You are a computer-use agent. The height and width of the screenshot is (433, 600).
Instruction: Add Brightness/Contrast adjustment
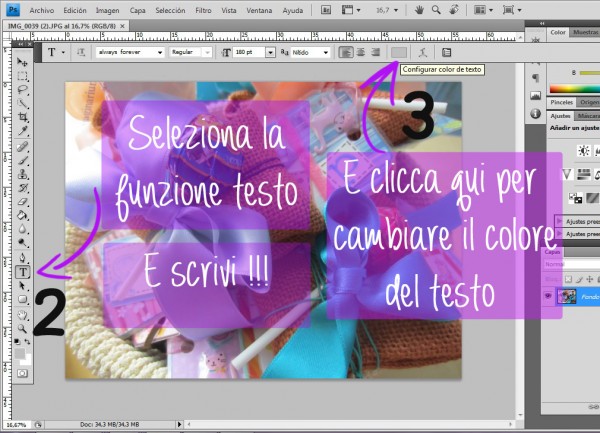point(584,151)
